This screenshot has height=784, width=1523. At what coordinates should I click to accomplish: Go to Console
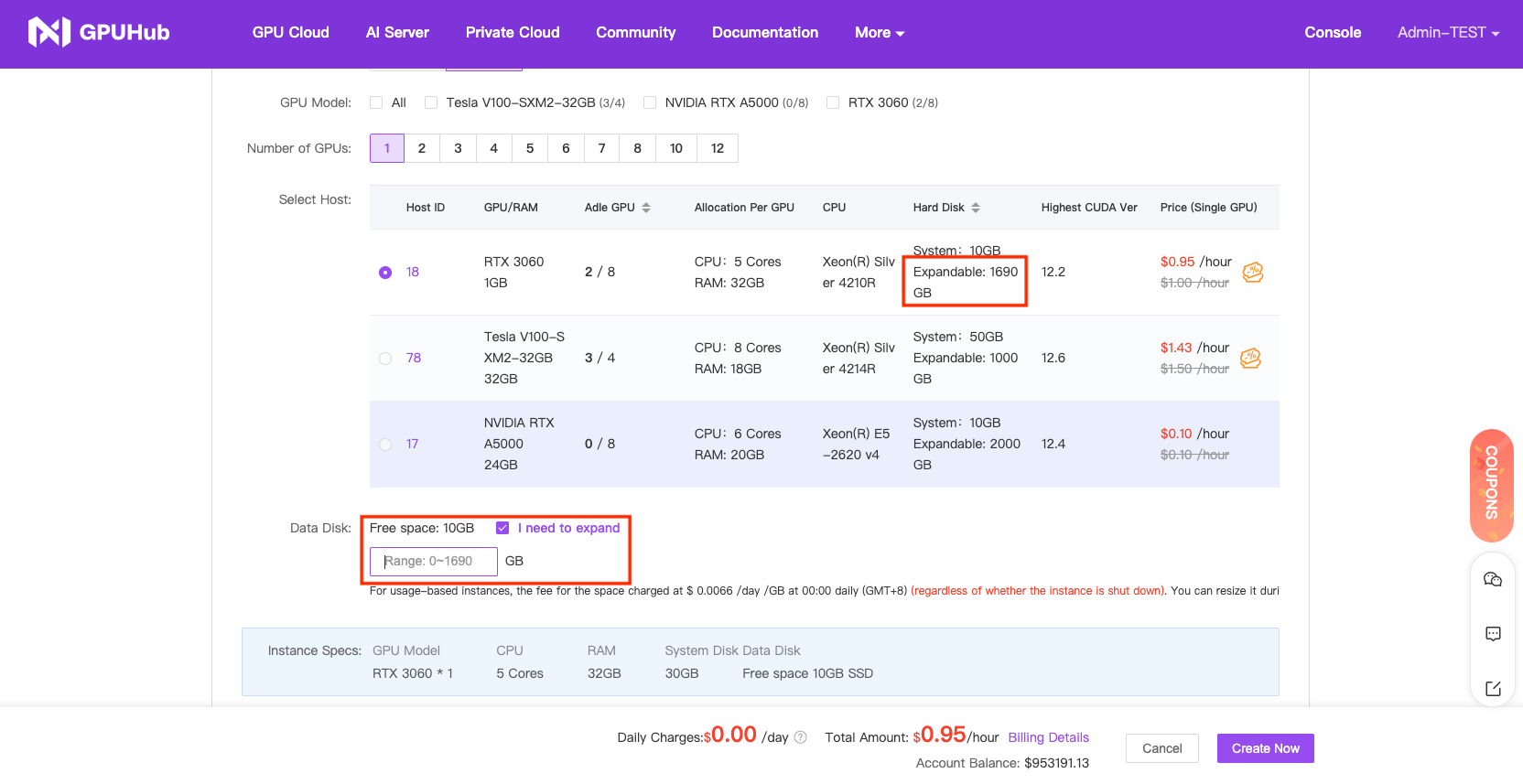(1333, 33)
